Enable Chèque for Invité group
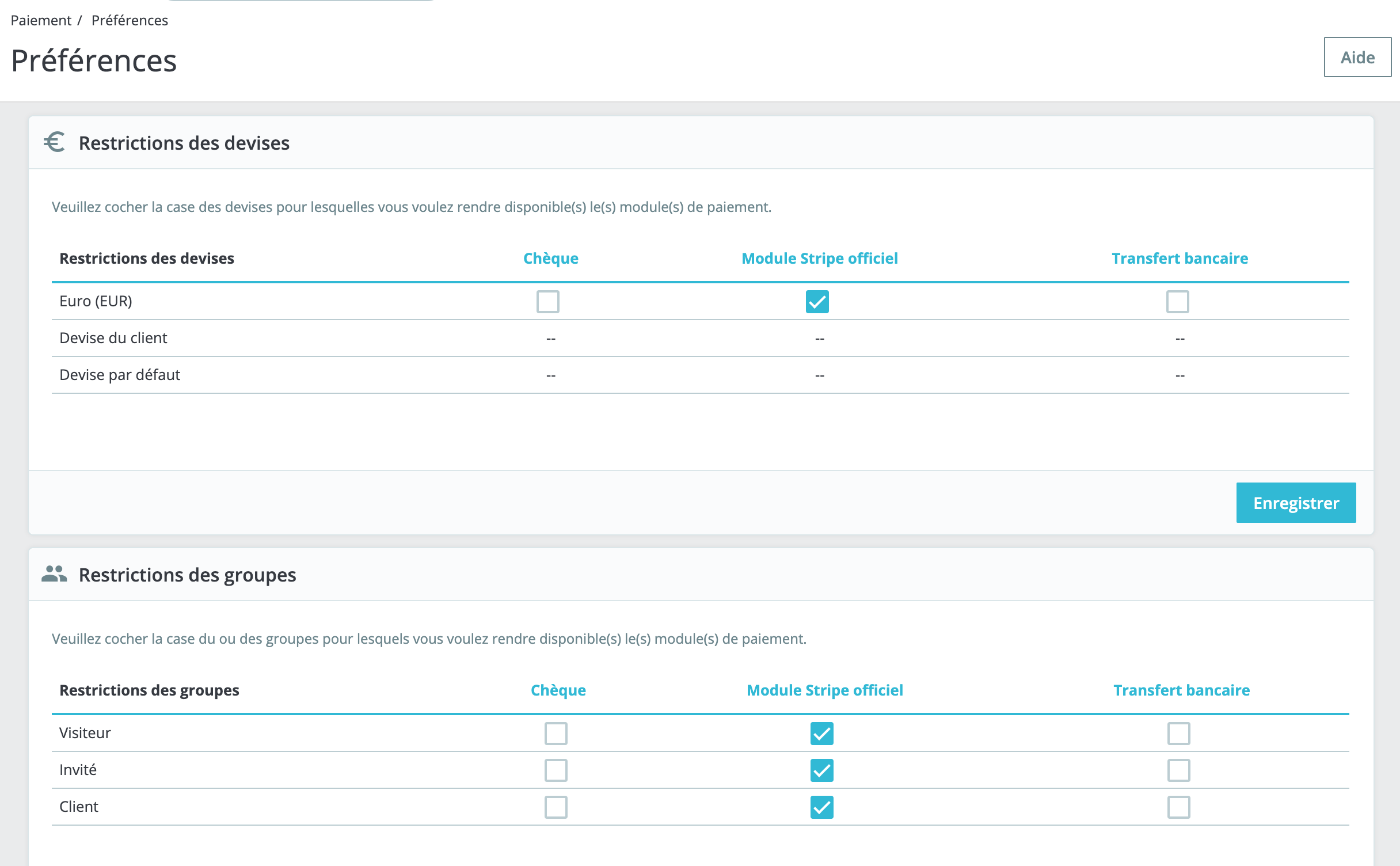1400x866 pixels. pos(556,770)
